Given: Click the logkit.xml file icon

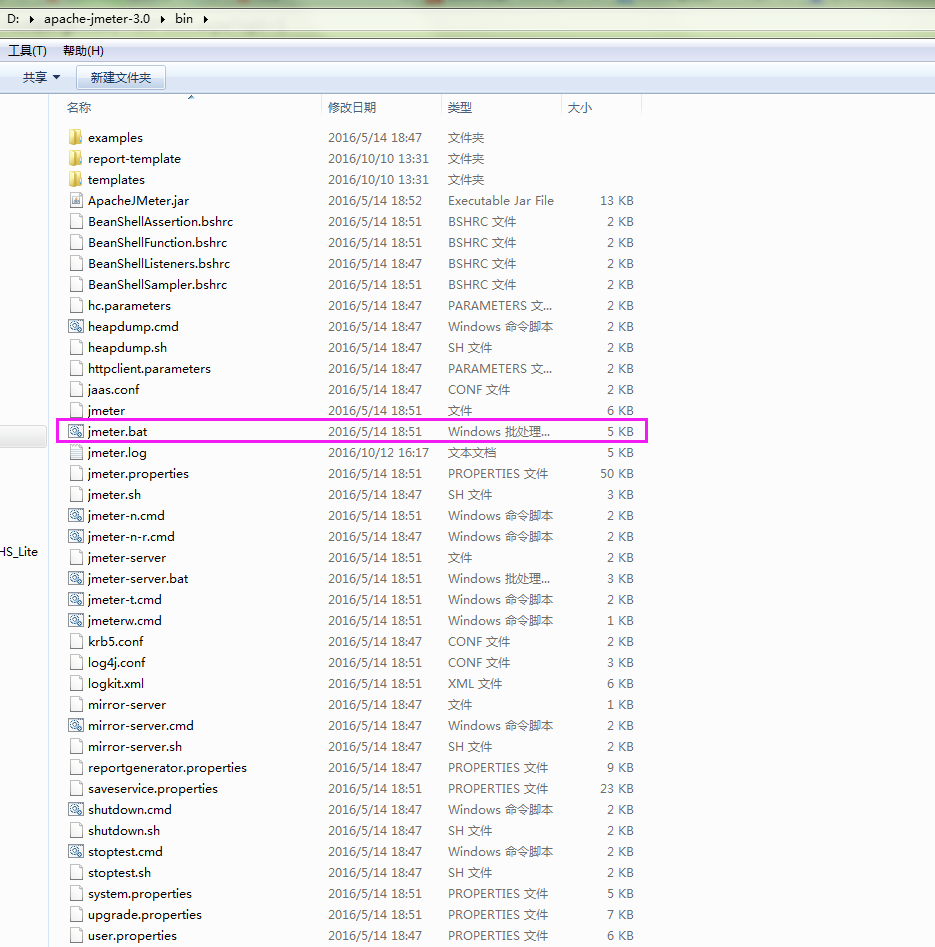Looking at the screenshot, I should tap(76, 684).
